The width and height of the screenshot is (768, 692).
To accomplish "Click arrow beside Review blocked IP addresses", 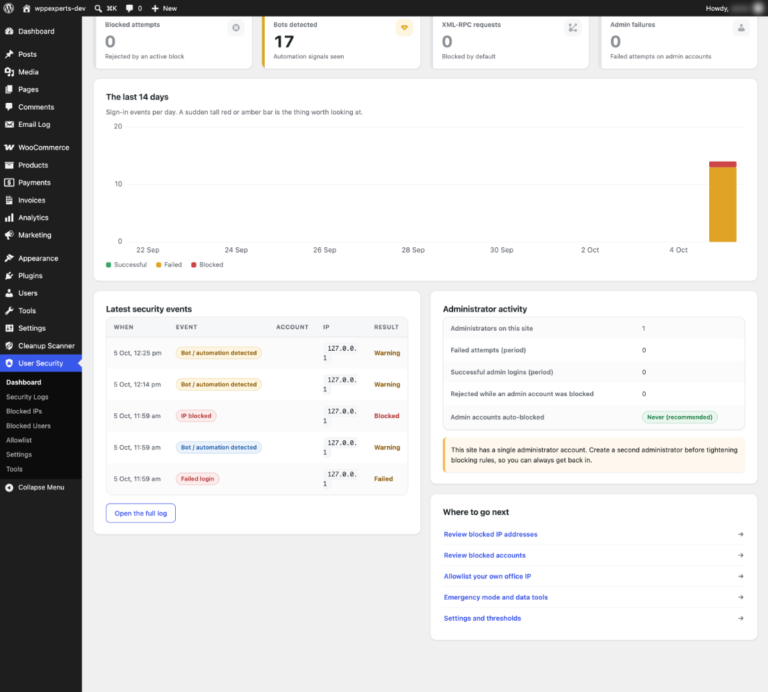I will [741, 534].
